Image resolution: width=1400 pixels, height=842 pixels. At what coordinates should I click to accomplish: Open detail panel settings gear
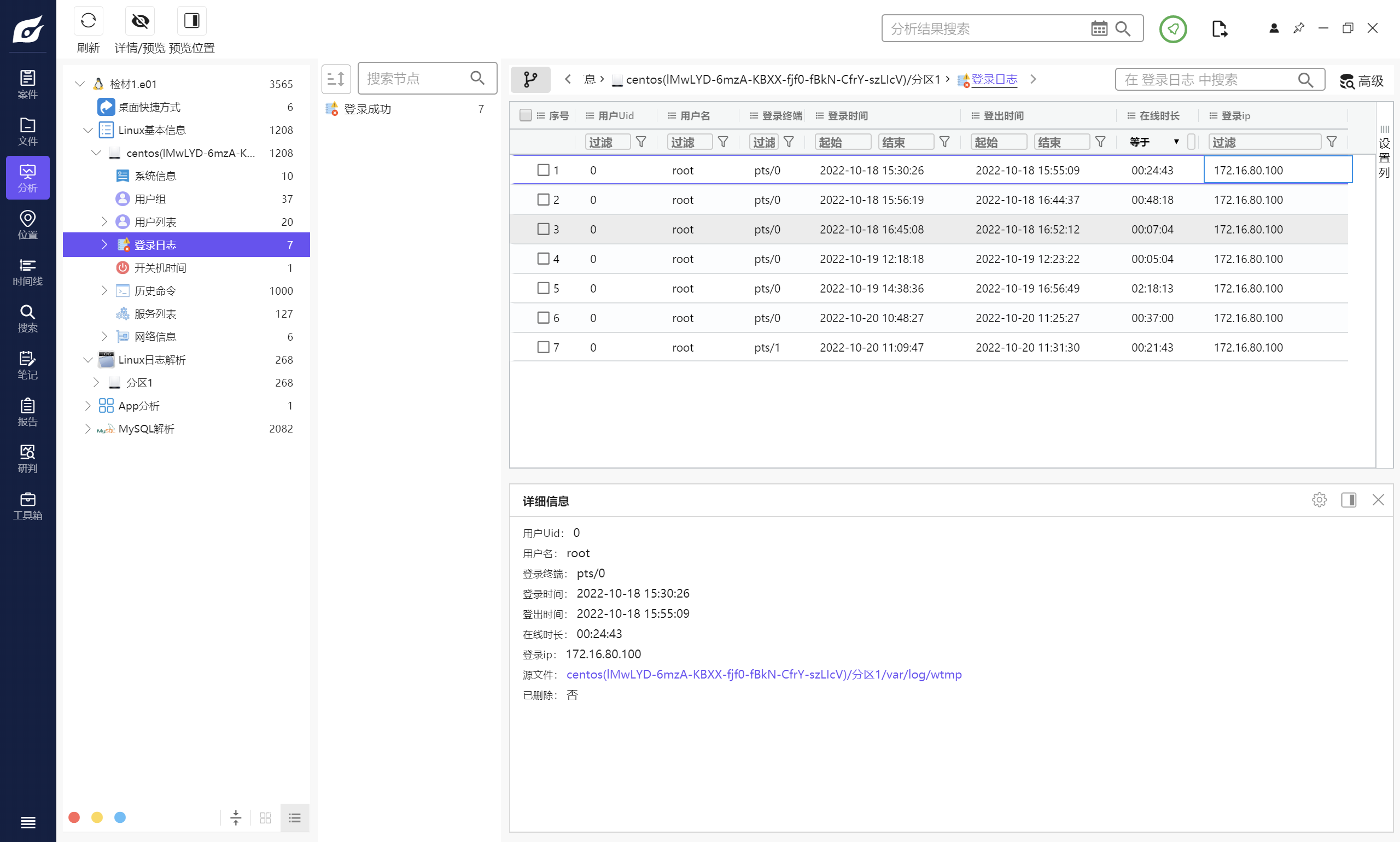[1320, 500]
